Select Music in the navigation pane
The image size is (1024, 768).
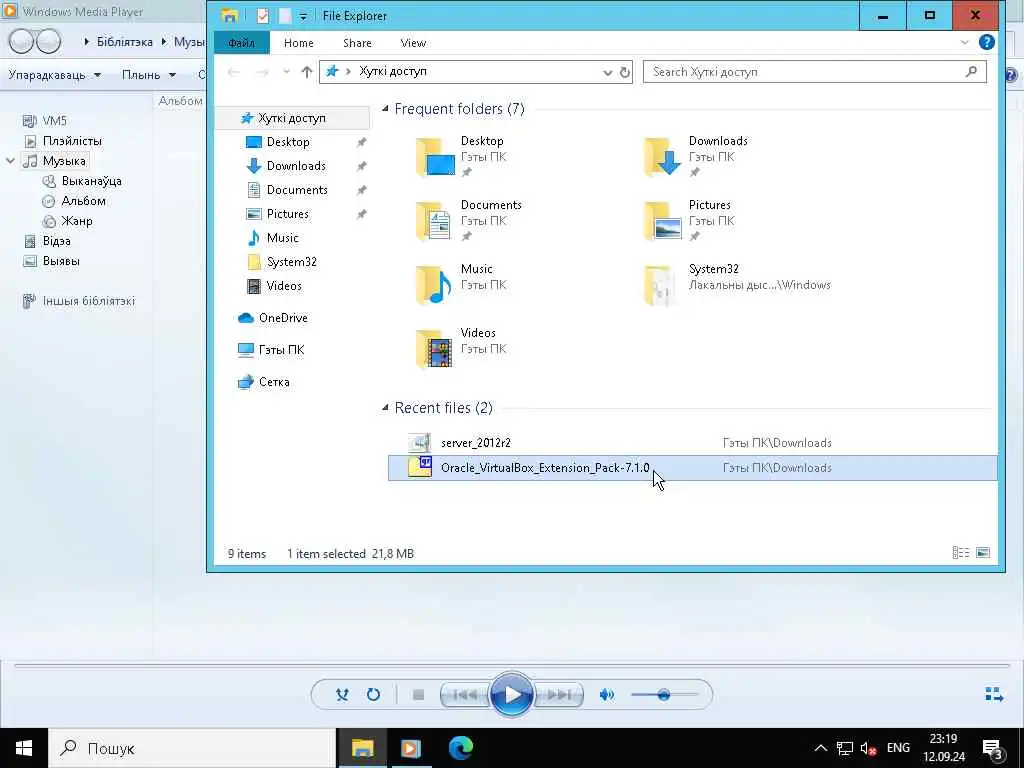282,238
